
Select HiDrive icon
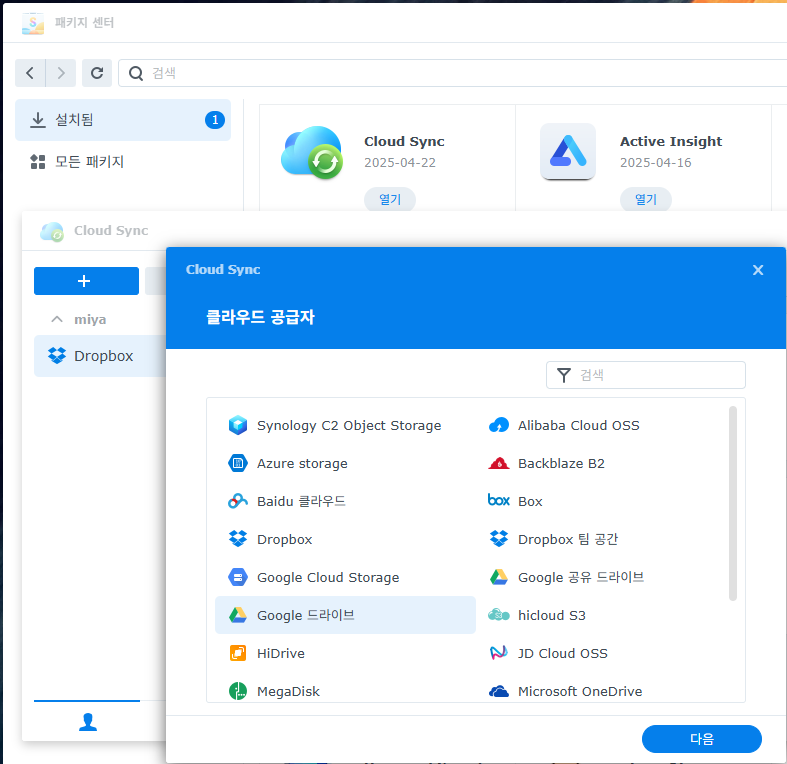[x=238, y=653]
